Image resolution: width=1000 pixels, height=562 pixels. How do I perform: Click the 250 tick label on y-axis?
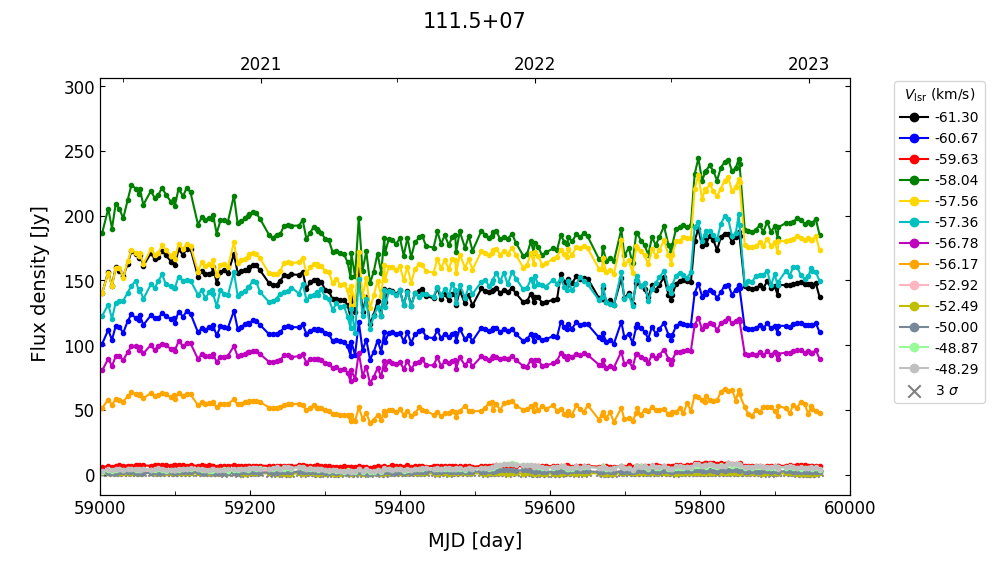[80, 152]
